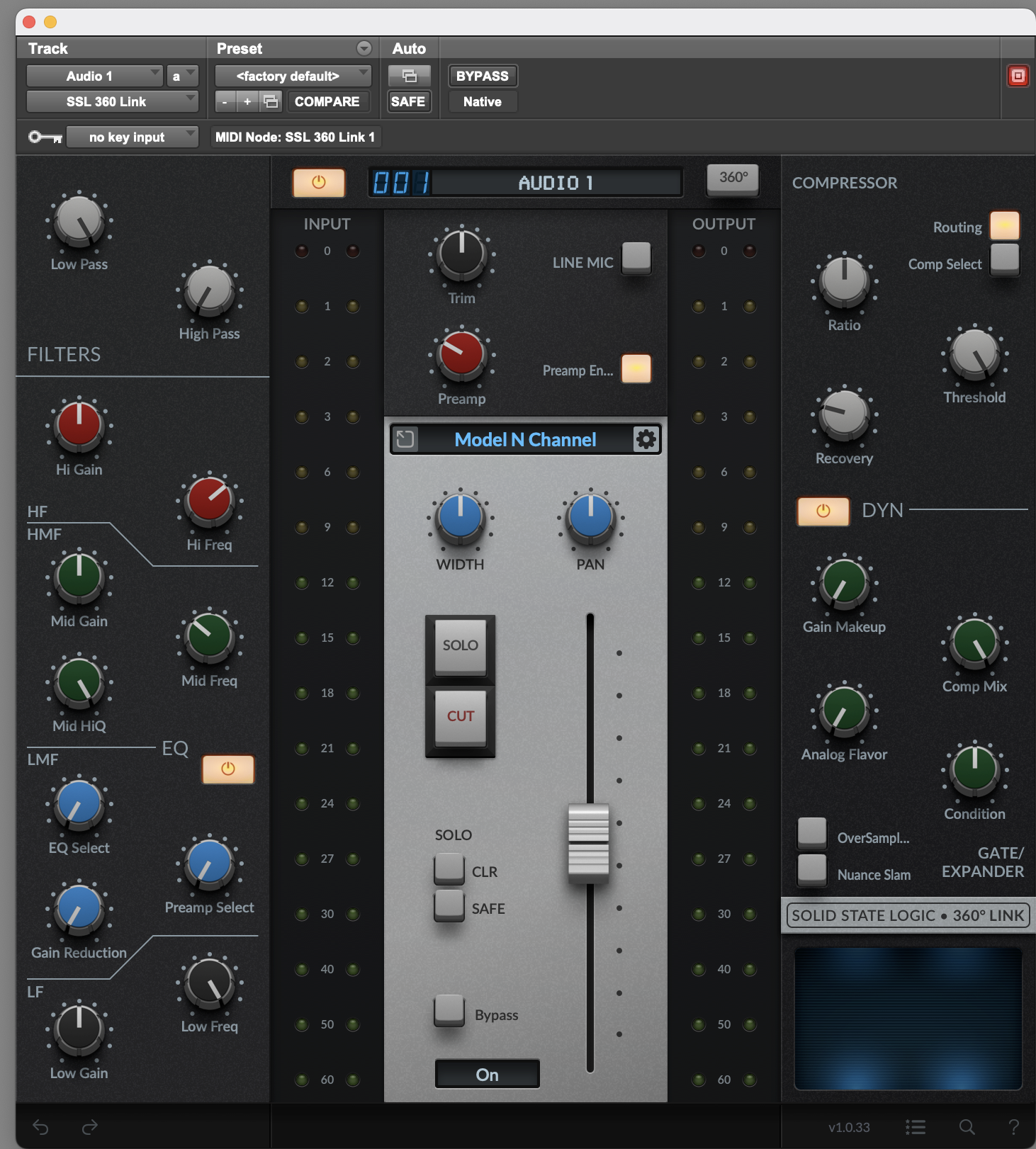
Task: Click the WIDTH knob
Action: (461, 518)
